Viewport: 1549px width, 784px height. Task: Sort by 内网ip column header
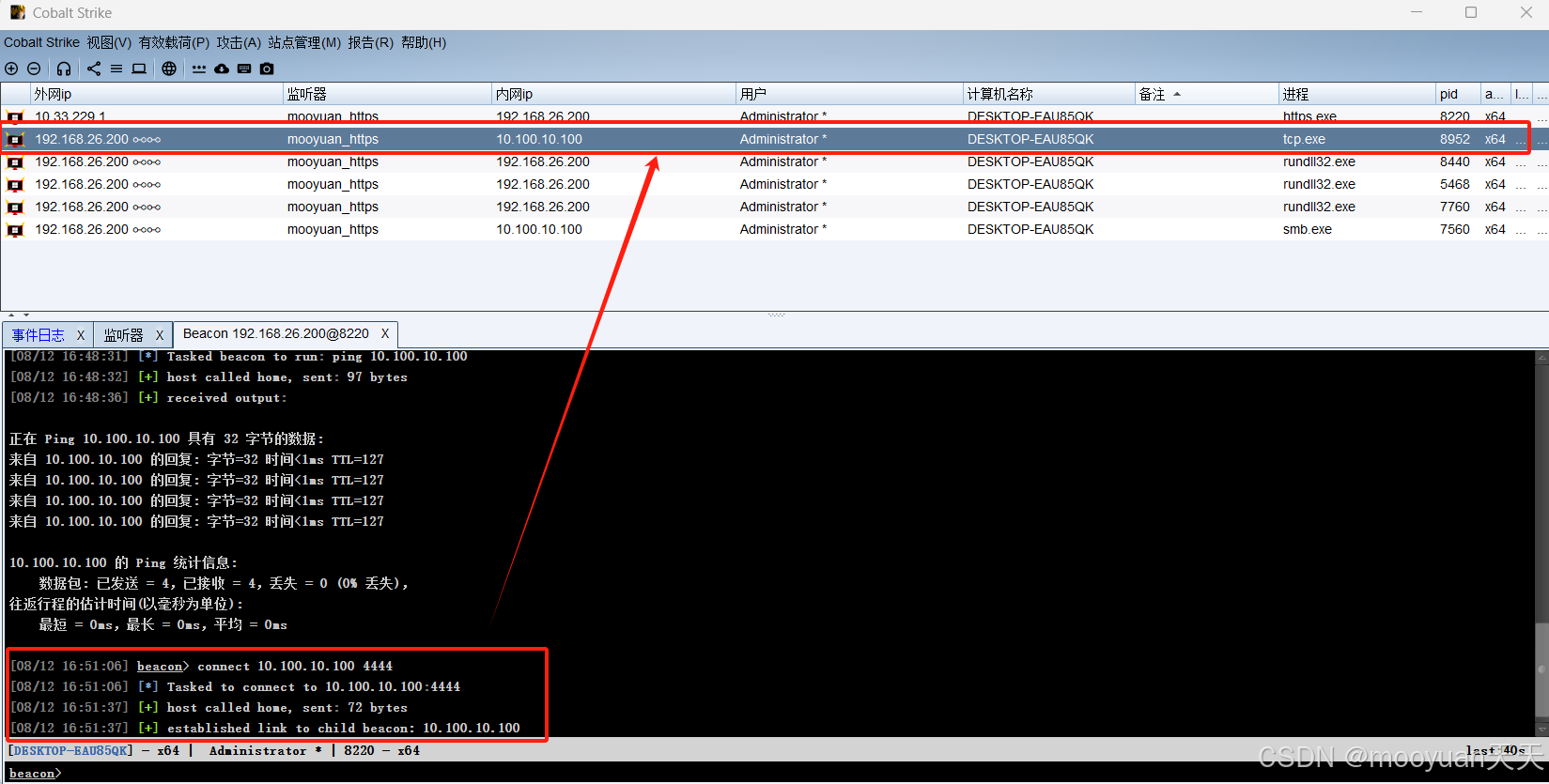[613, 94]
